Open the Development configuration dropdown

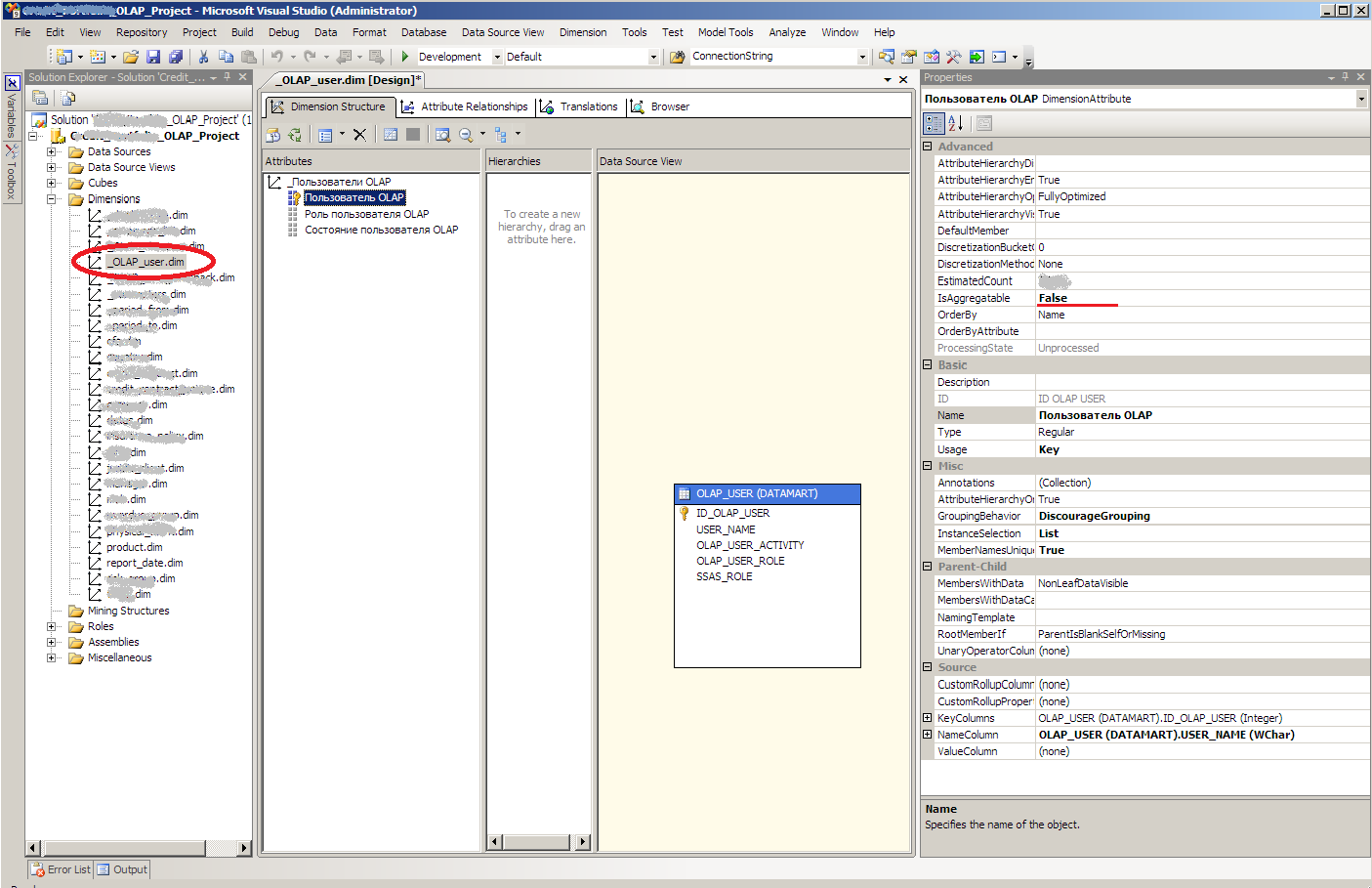(497, 57)
